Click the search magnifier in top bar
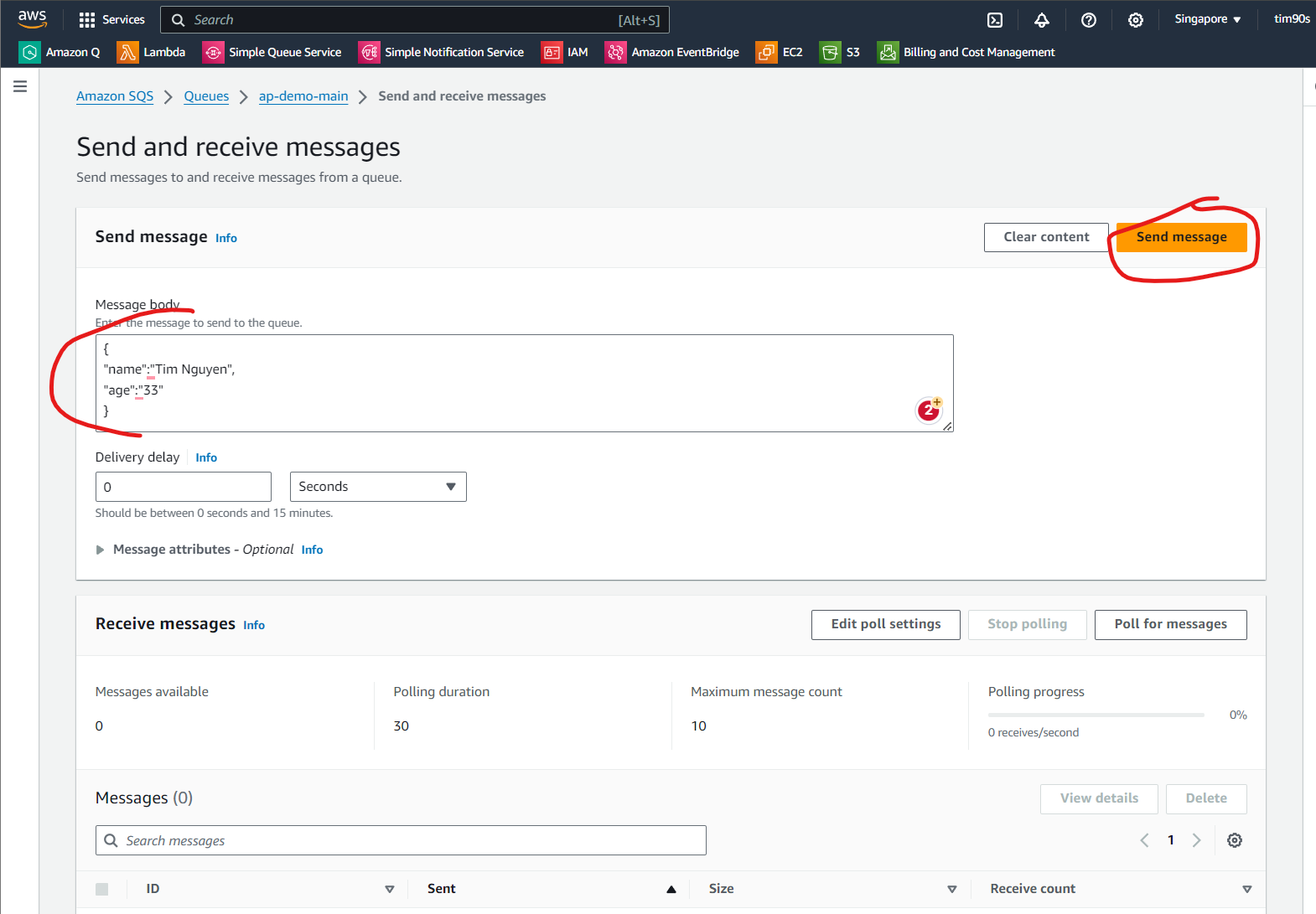 (178, 20)
